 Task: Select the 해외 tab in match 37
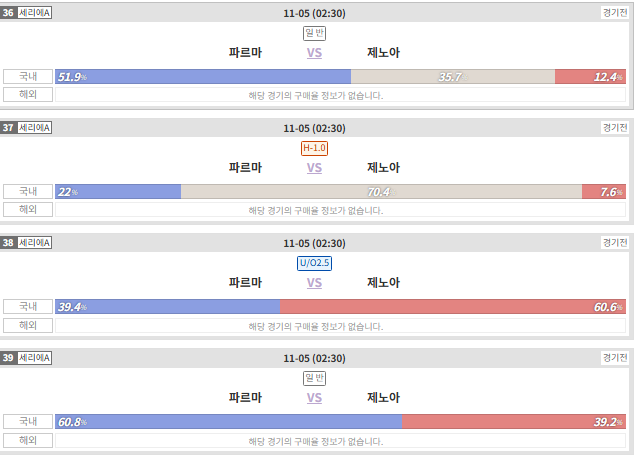click(28, 209)
